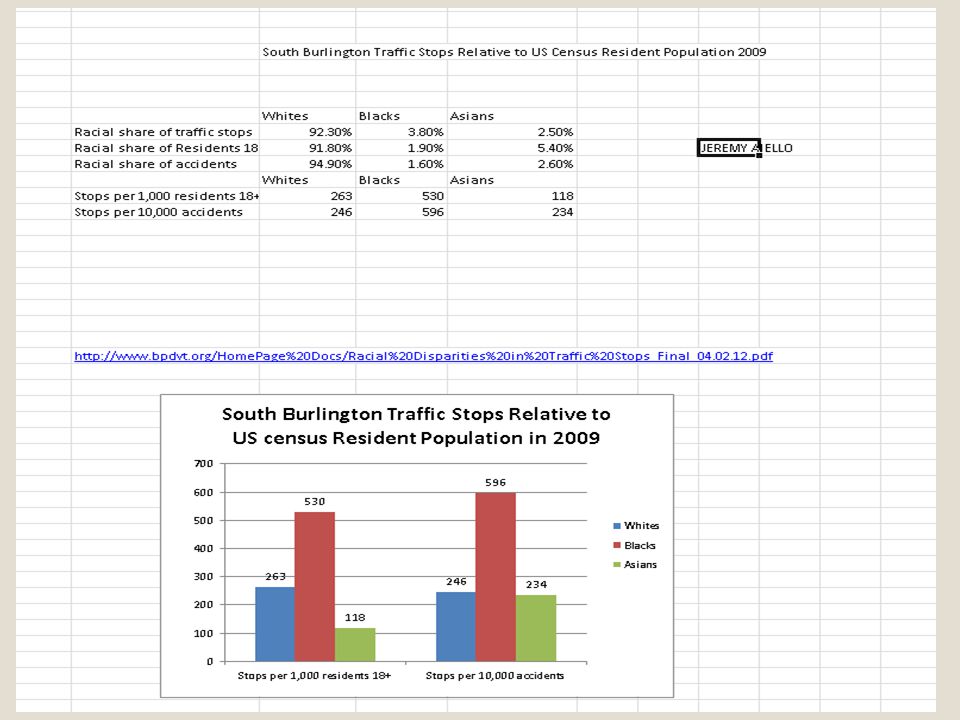Click the red Blacks bar labeled 596
The width and height of the screenshot is (960, 720).
coord(495,577)
